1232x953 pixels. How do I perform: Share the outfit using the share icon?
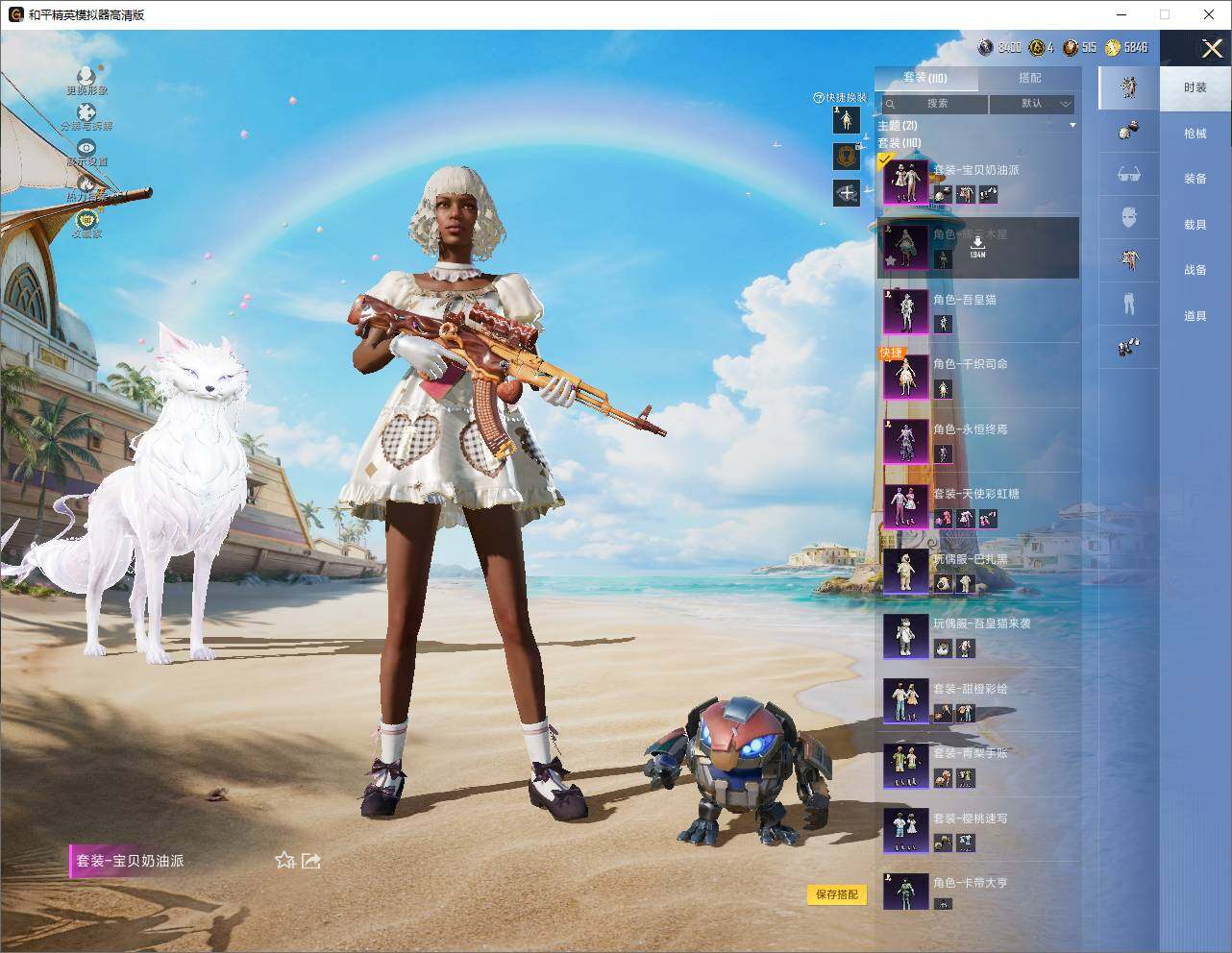(x=311, y=861)
